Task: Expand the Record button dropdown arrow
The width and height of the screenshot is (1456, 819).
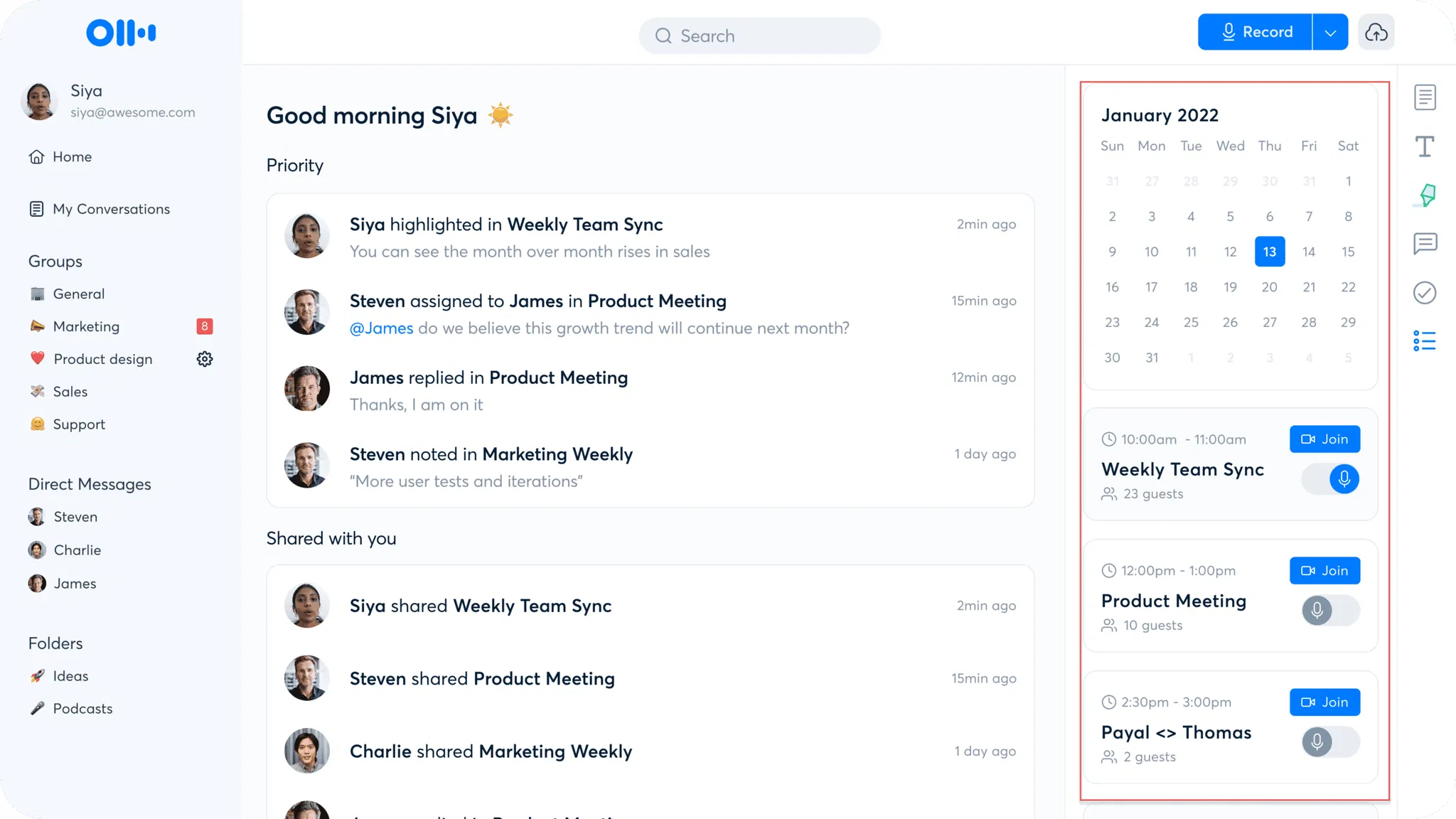Action: pos(1330,33)
